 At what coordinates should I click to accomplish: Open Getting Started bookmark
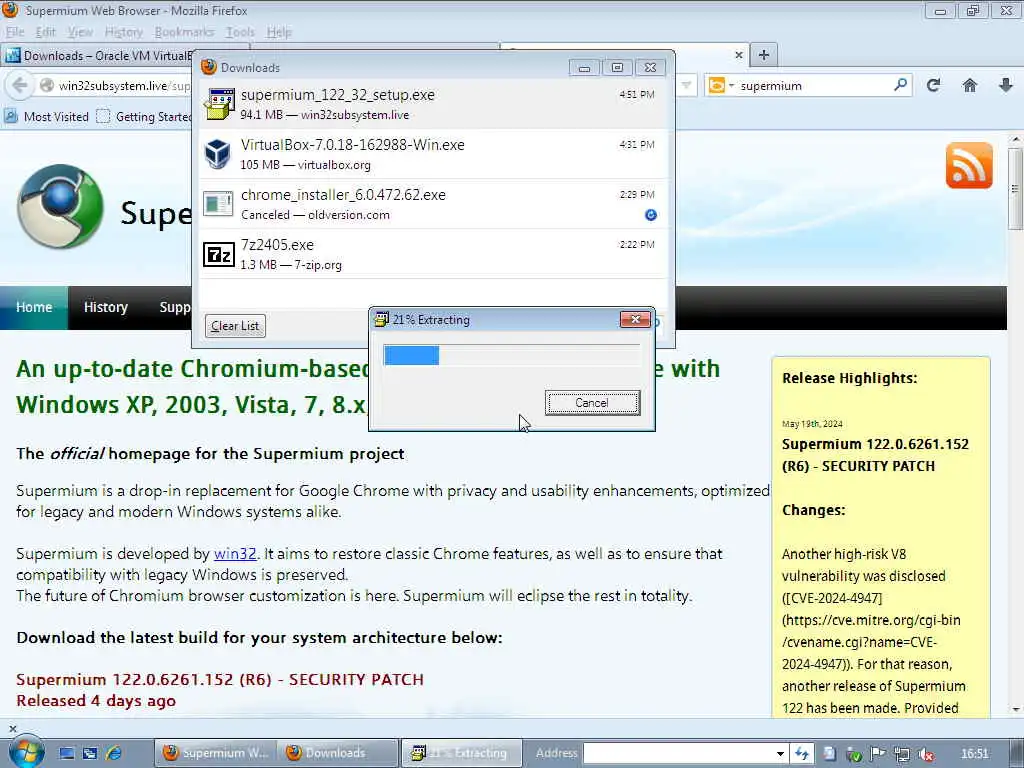(144, 116)
